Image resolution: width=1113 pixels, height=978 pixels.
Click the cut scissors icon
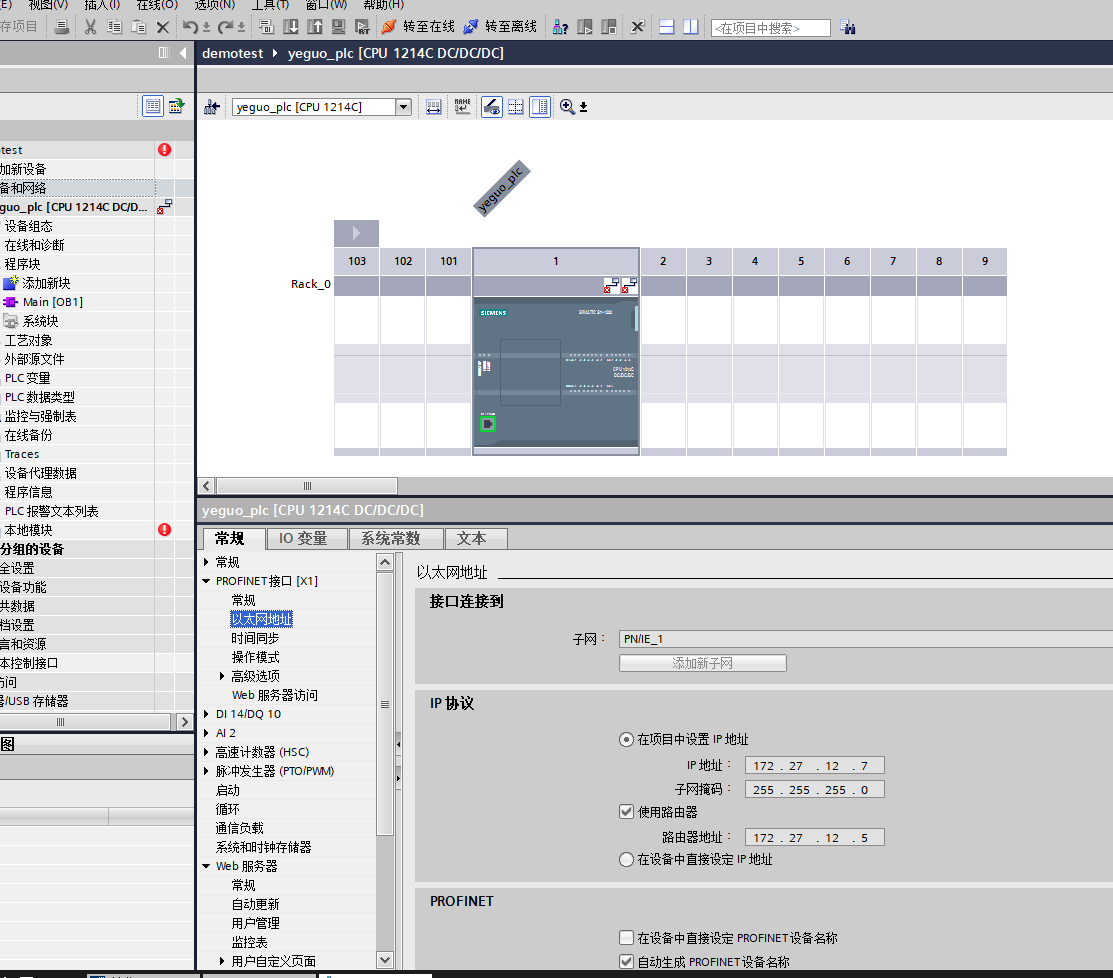[x=90, y=27]
